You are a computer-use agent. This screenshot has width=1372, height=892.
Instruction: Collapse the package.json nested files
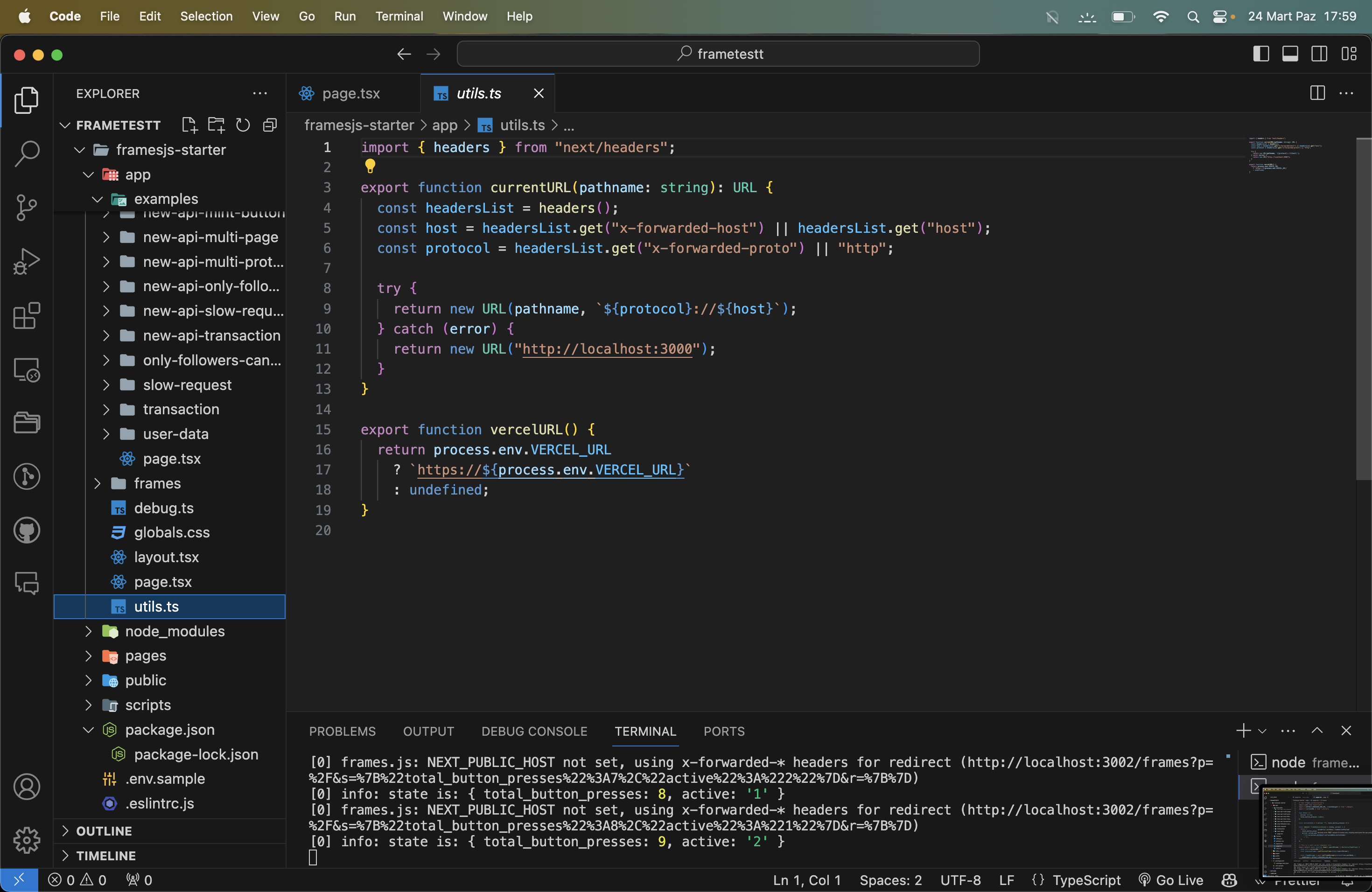tap(88, 730)
